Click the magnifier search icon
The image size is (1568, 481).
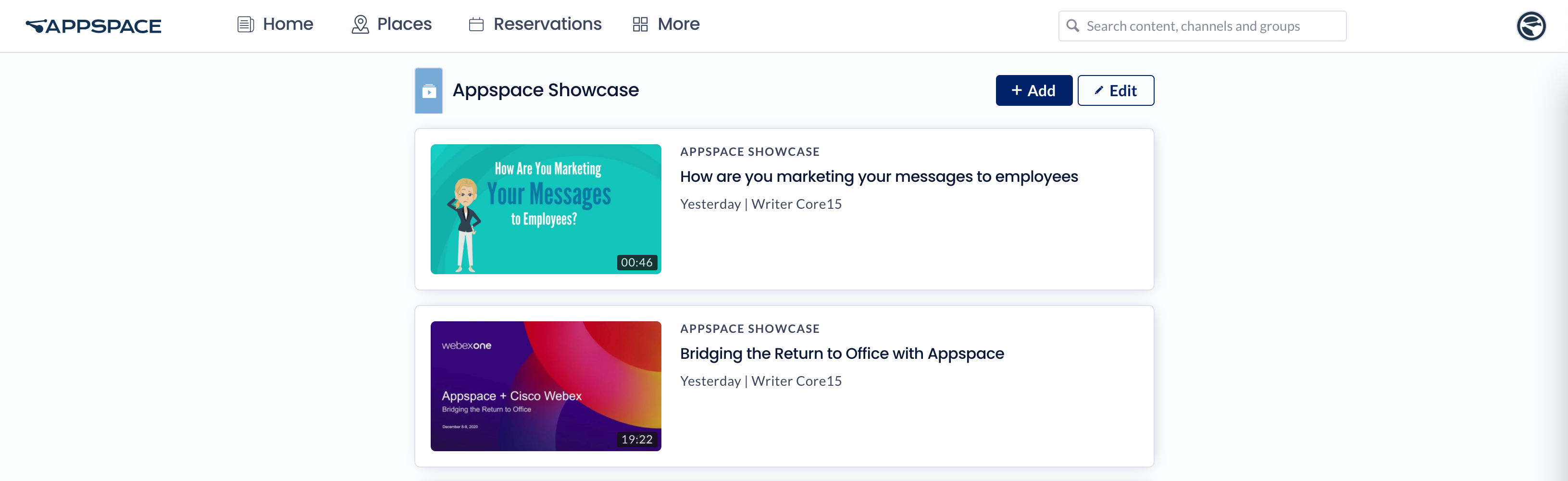(1072, 25)
